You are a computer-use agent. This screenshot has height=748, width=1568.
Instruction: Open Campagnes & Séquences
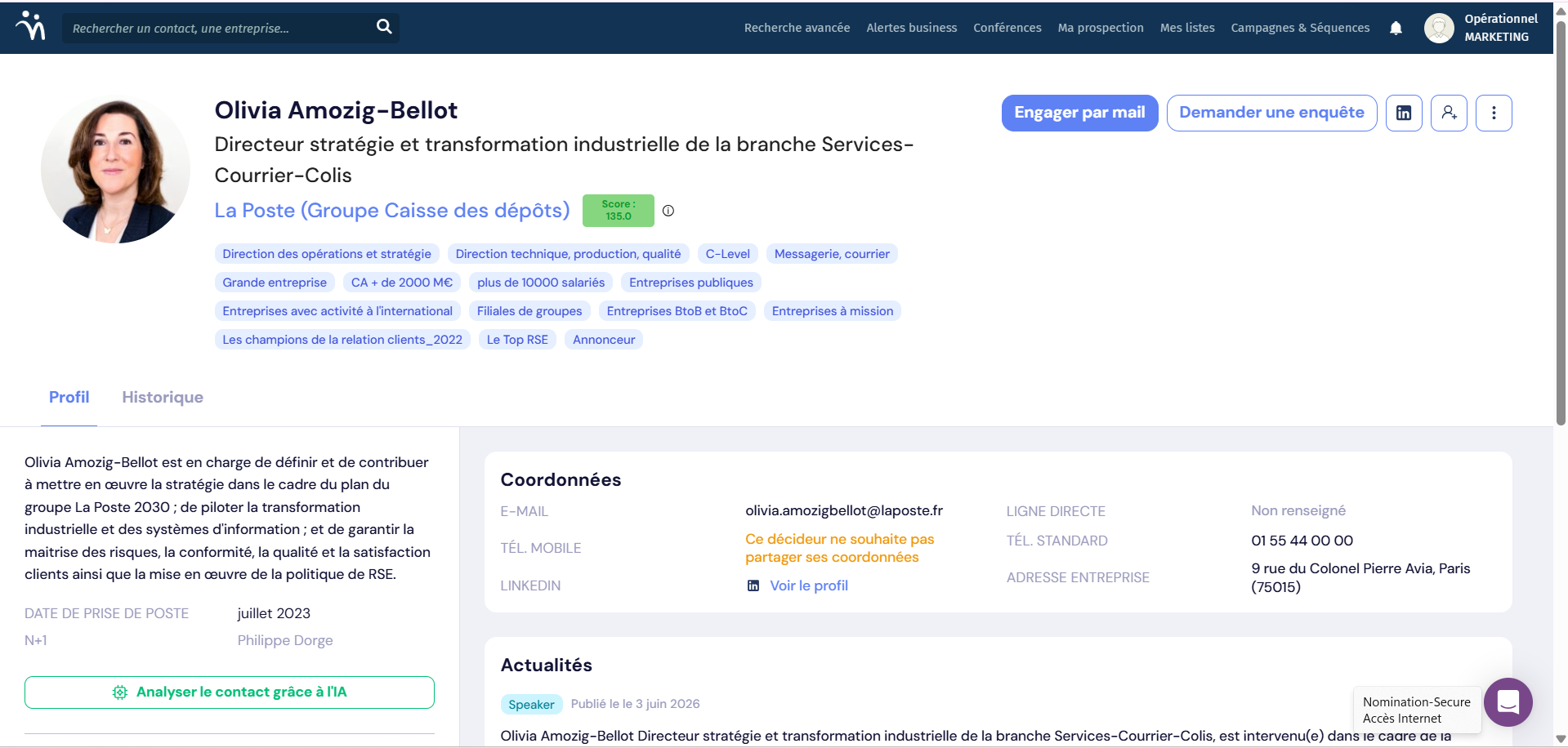click(x=1300, y=28)
